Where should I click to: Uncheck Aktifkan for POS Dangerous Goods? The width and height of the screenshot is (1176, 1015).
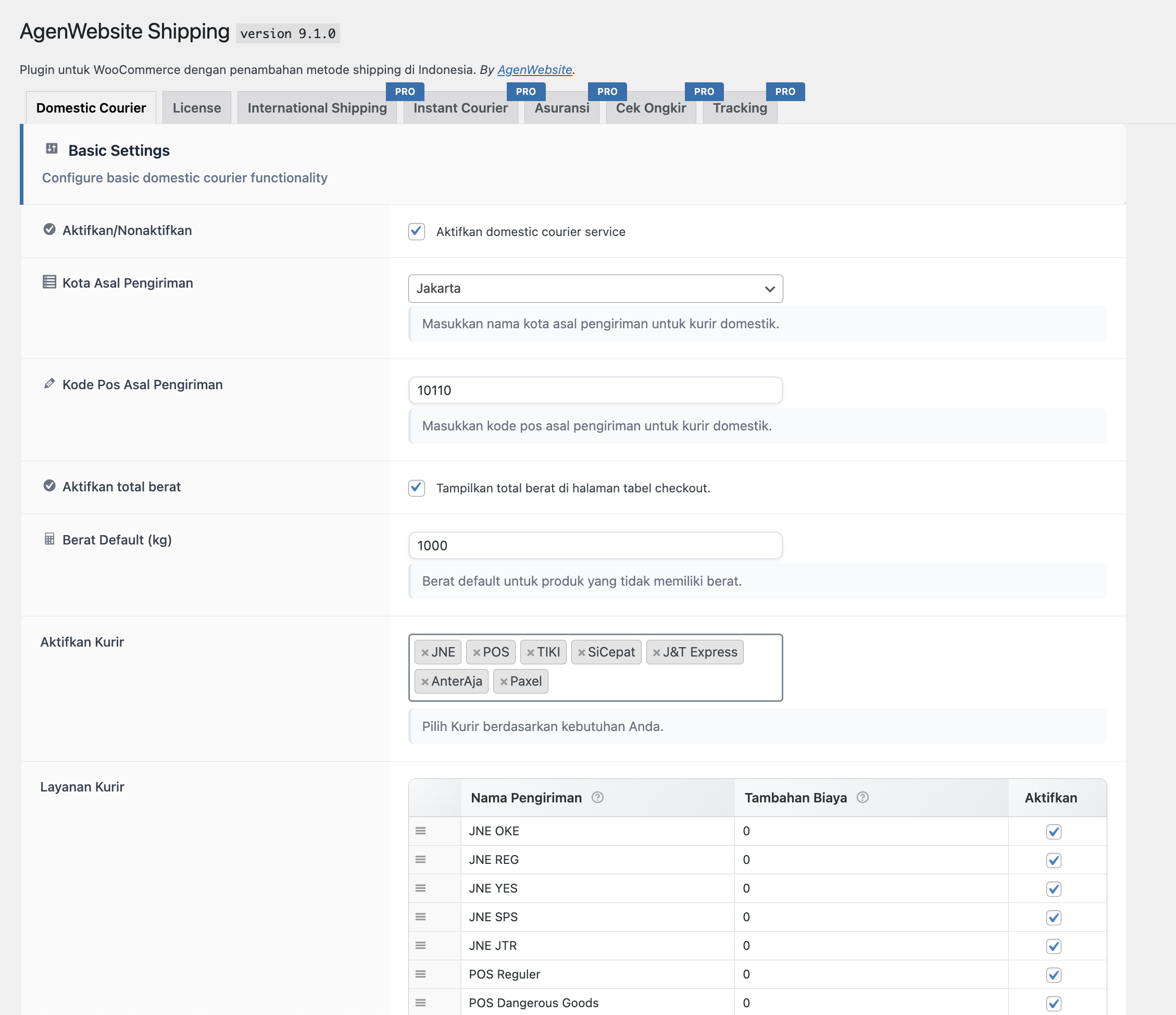click(x=1054, y=1004)
